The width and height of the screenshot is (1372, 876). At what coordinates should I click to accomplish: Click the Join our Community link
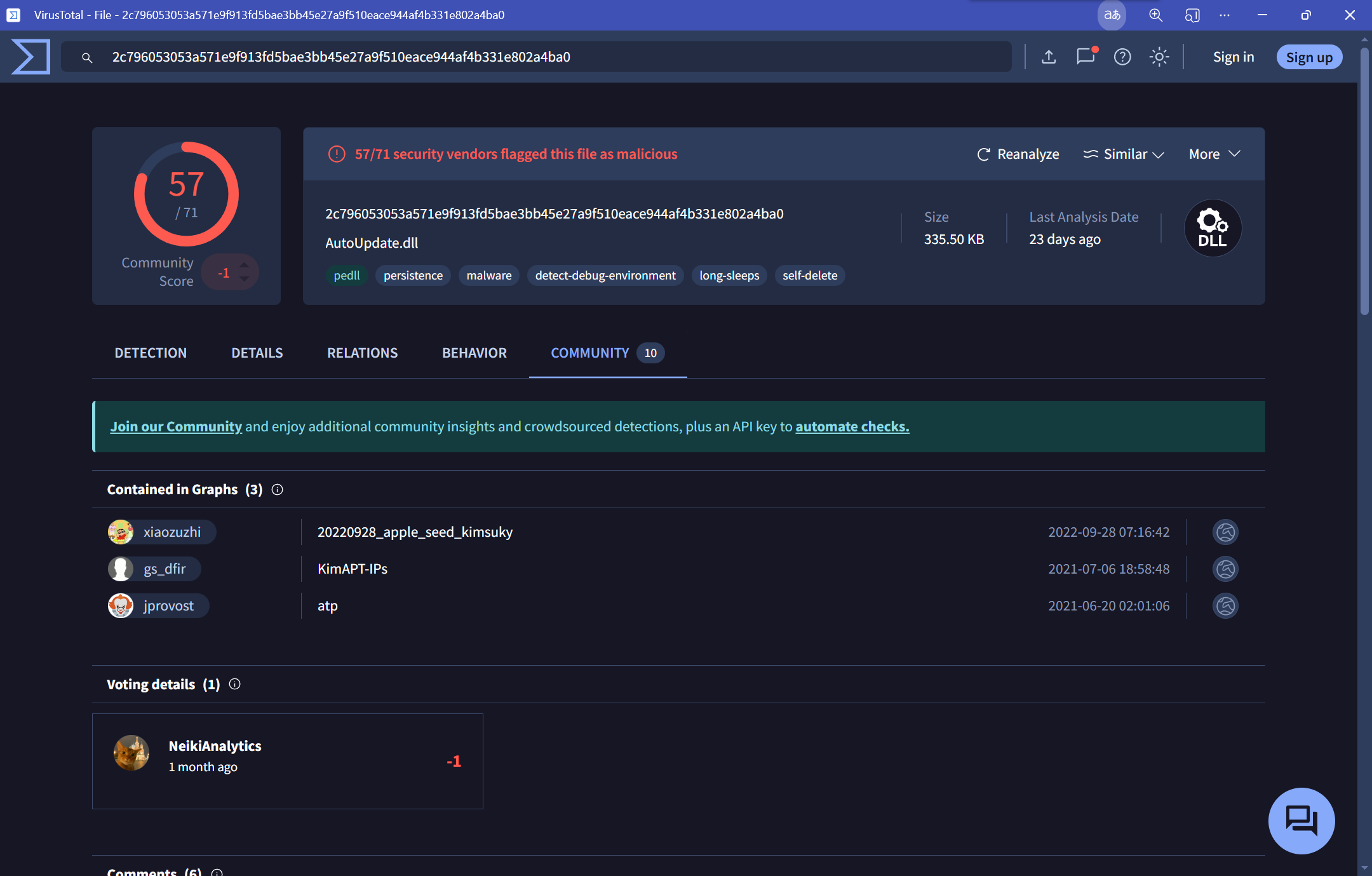pyautogui.click(x=176, y=427)
